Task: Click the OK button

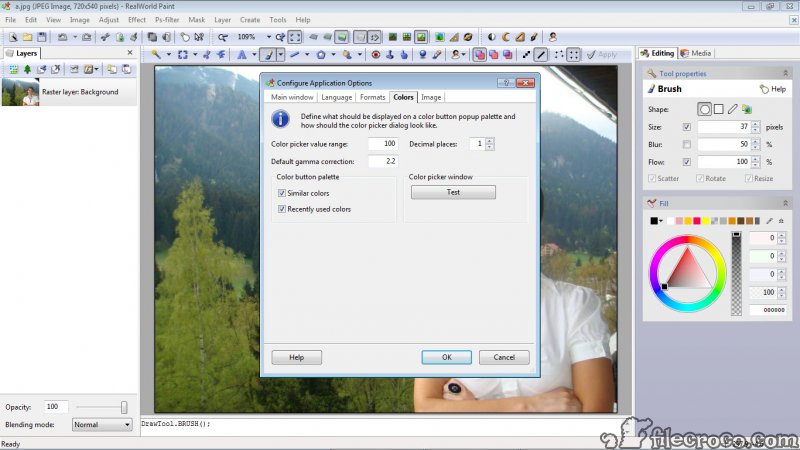Action: tap(446, 357)
